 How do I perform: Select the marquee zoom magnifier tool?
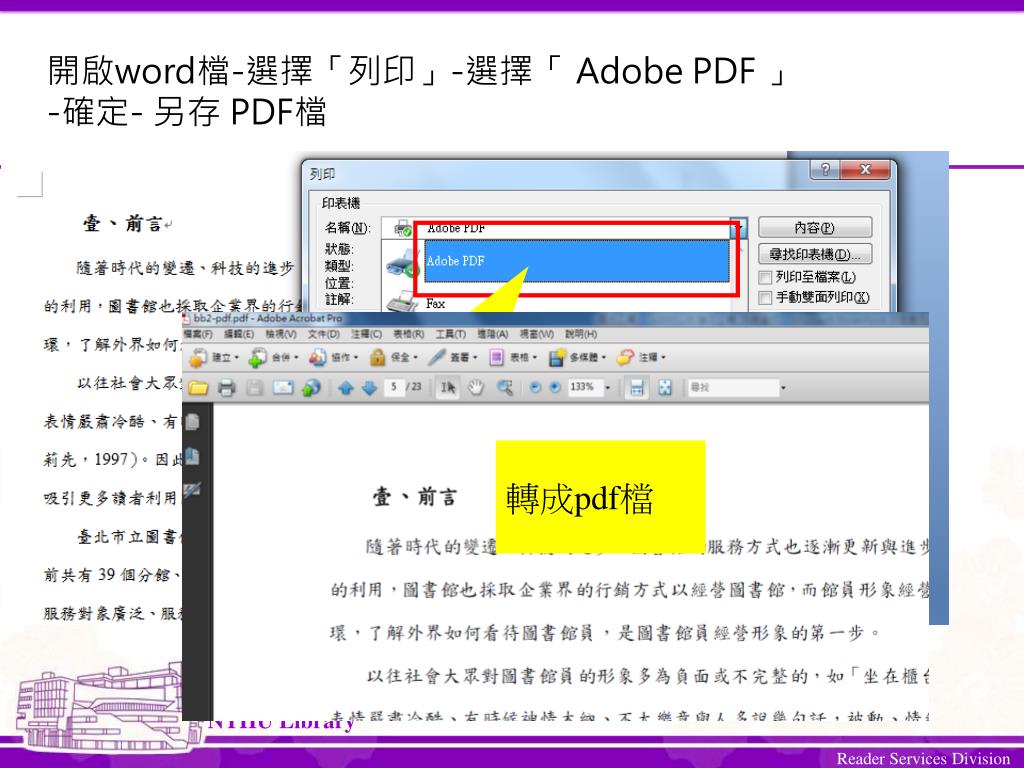tap(504, 387)
